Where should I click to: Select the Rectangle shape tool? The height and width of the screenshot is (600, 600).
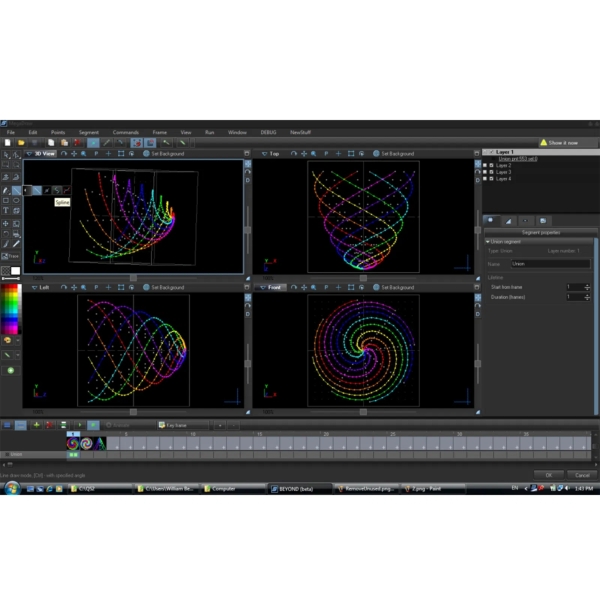pyautogui.click(x=6, y=200)
